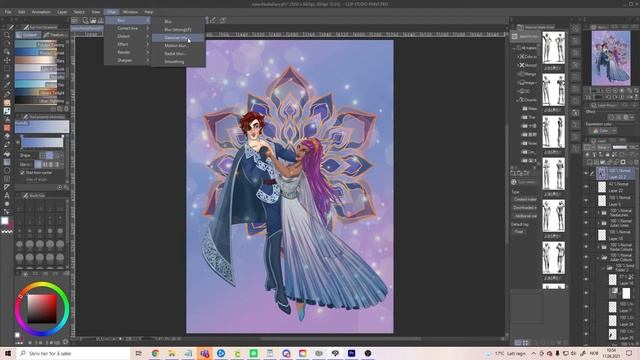This screenshot has width=640, height=360.
Task: Click the New file icon in command bar
Action: [x=86, y=20]
